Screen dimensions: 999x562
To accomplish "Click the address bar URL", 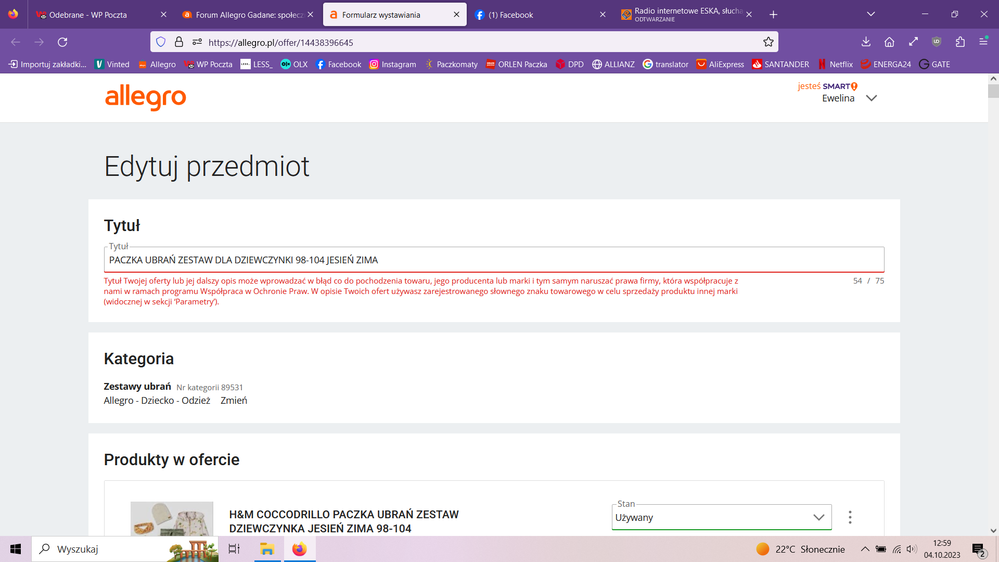I will (281, 43).
